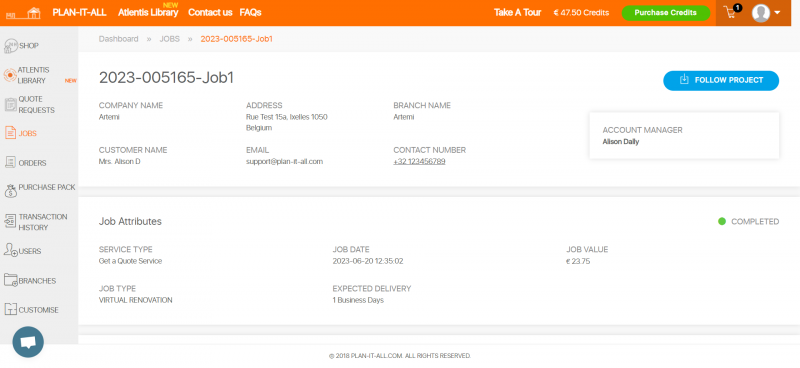Open the Customise icon in sidebar
This screenshot has width=800, height=368.
point(11,309)
